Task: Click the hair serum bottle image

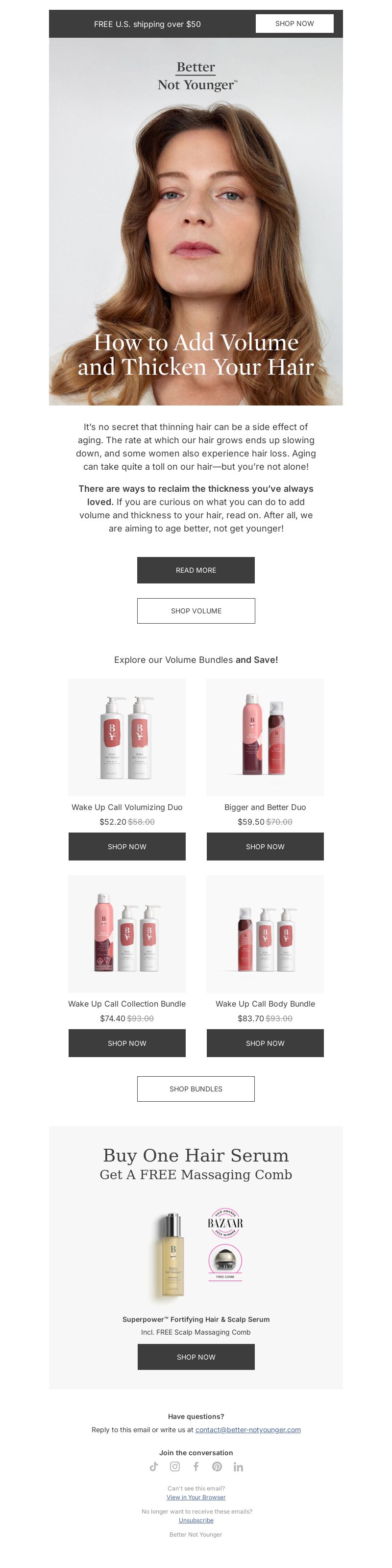Action: [x=172, y=1256]
